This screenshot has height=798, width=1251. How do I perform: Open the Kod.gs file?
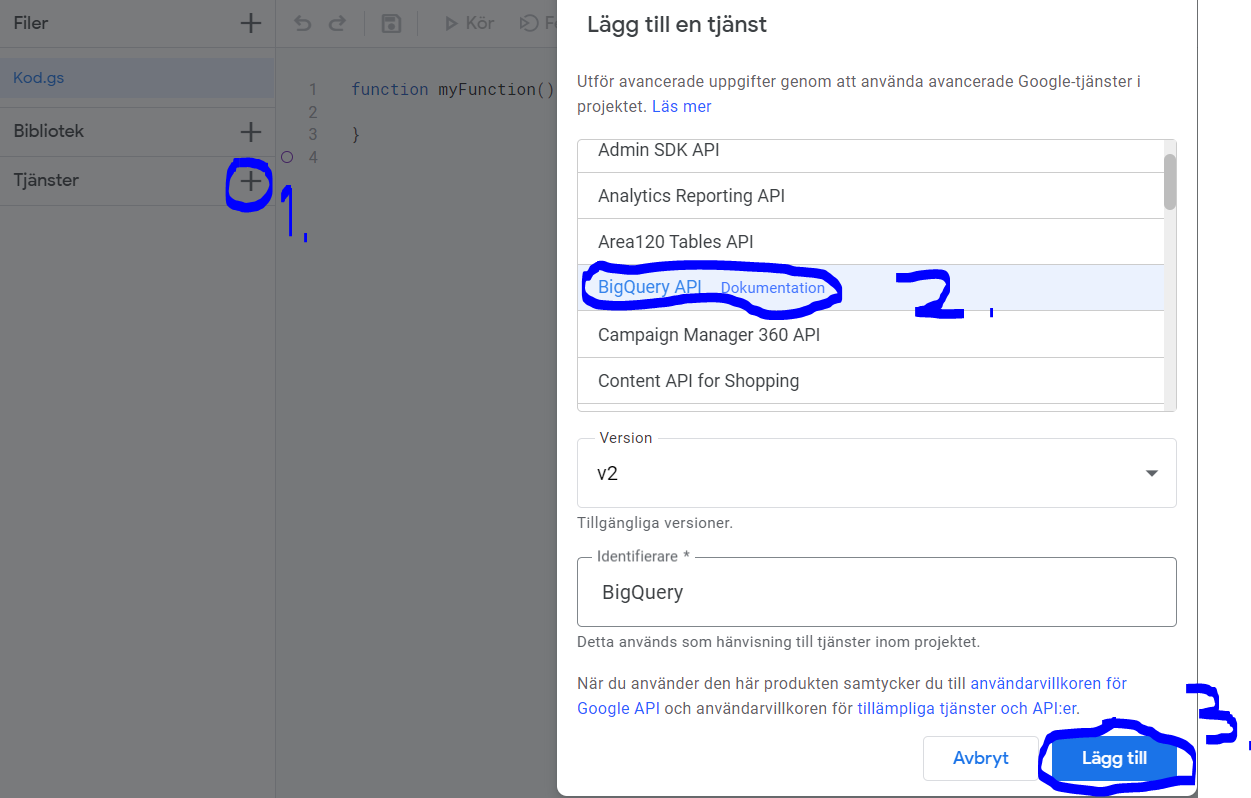(x=137, y=77)
